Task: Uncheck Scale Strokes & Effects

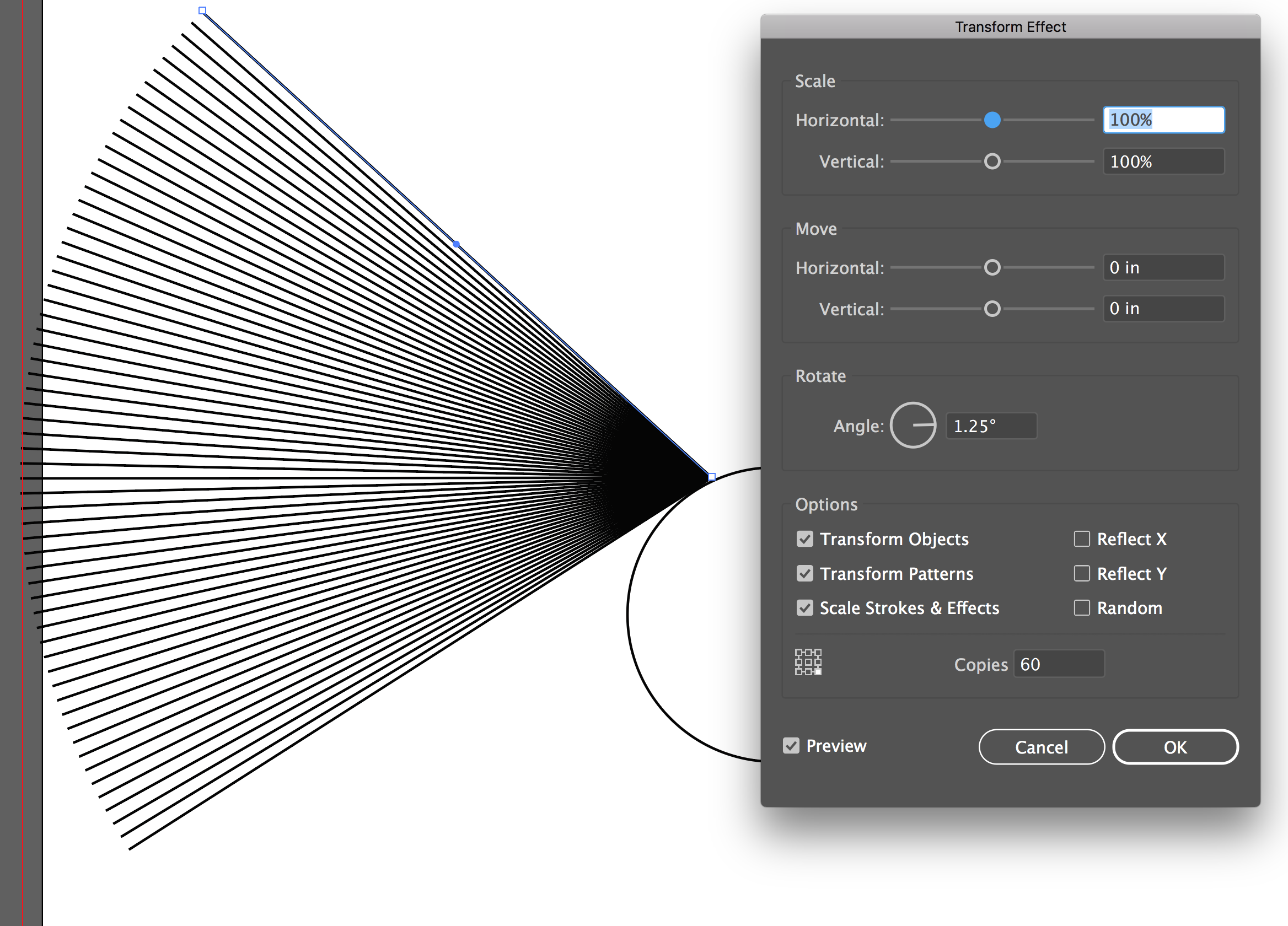Action: 804,607
